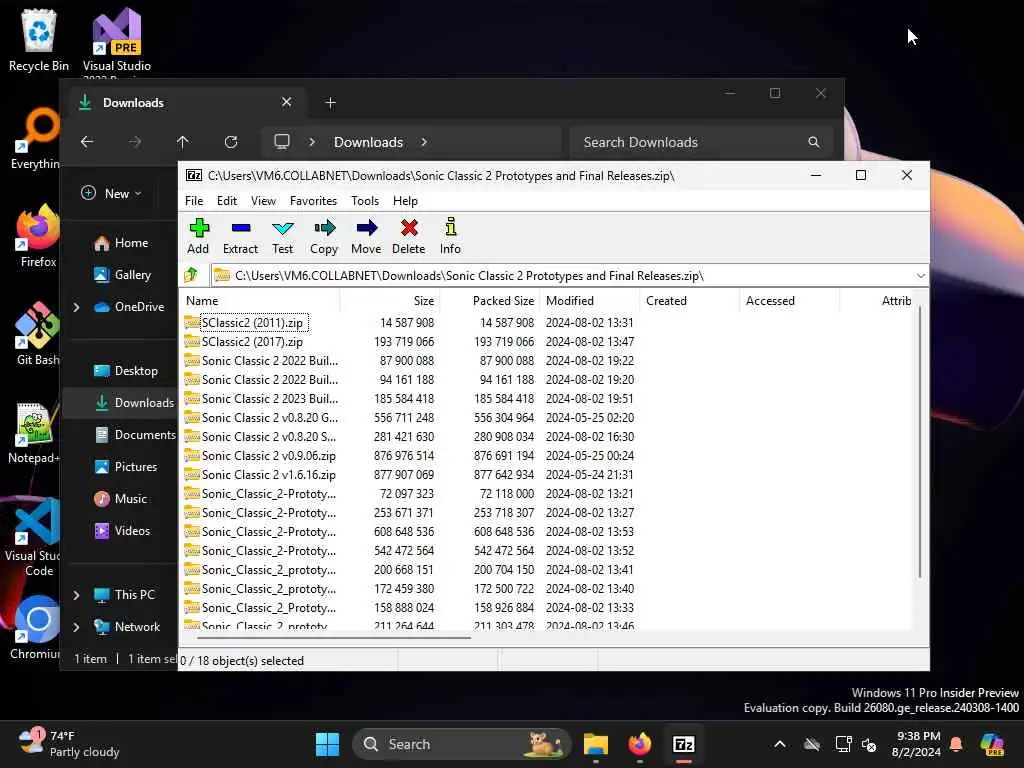Refresh the Explorer Downloads window
The image size is (1024, 768).
(x=231, y=142)
